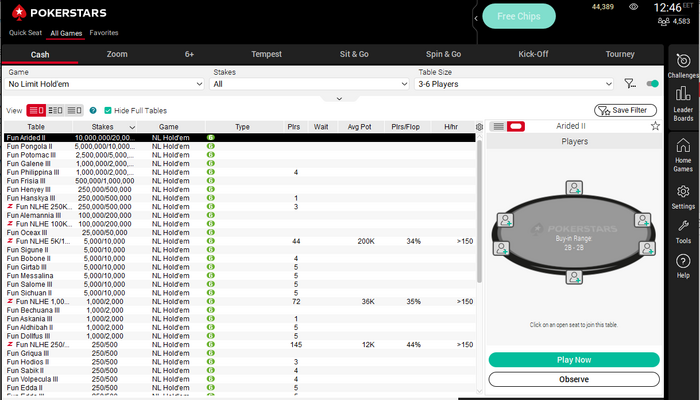
Task: Select the Fun Messalina table row
Action: click(240, 276)
